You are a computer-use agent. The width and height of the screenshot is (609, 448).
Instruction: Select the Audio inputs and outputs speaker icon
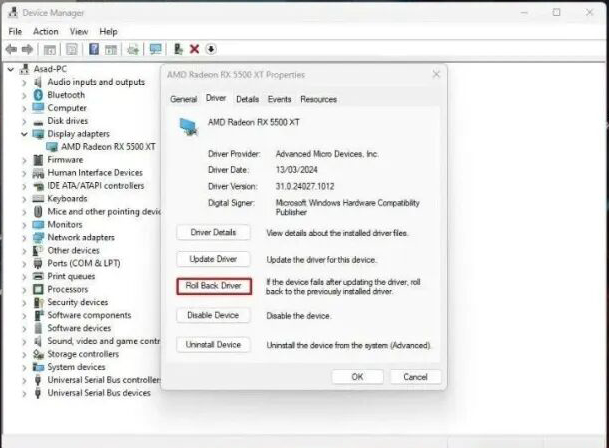tap(38, 82)
